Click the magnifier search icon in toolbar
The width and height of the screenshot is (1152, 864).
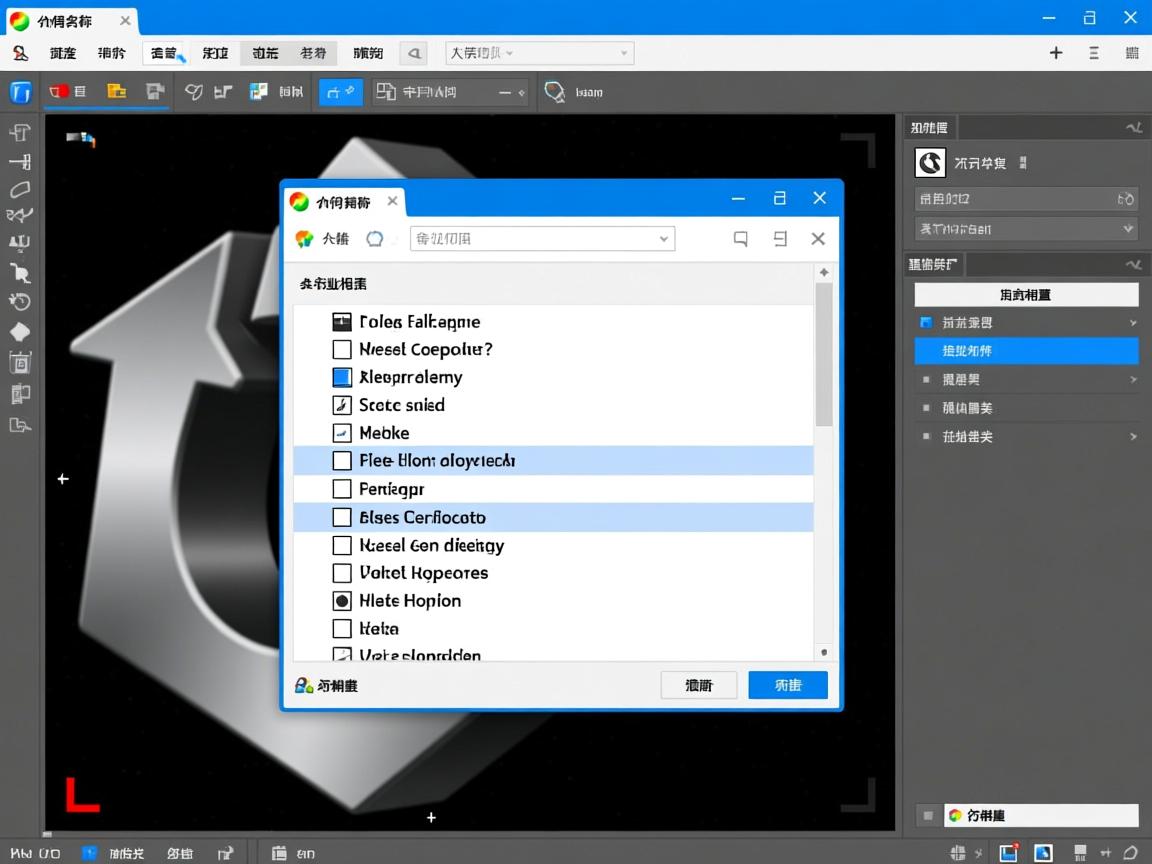coord(554,92)
